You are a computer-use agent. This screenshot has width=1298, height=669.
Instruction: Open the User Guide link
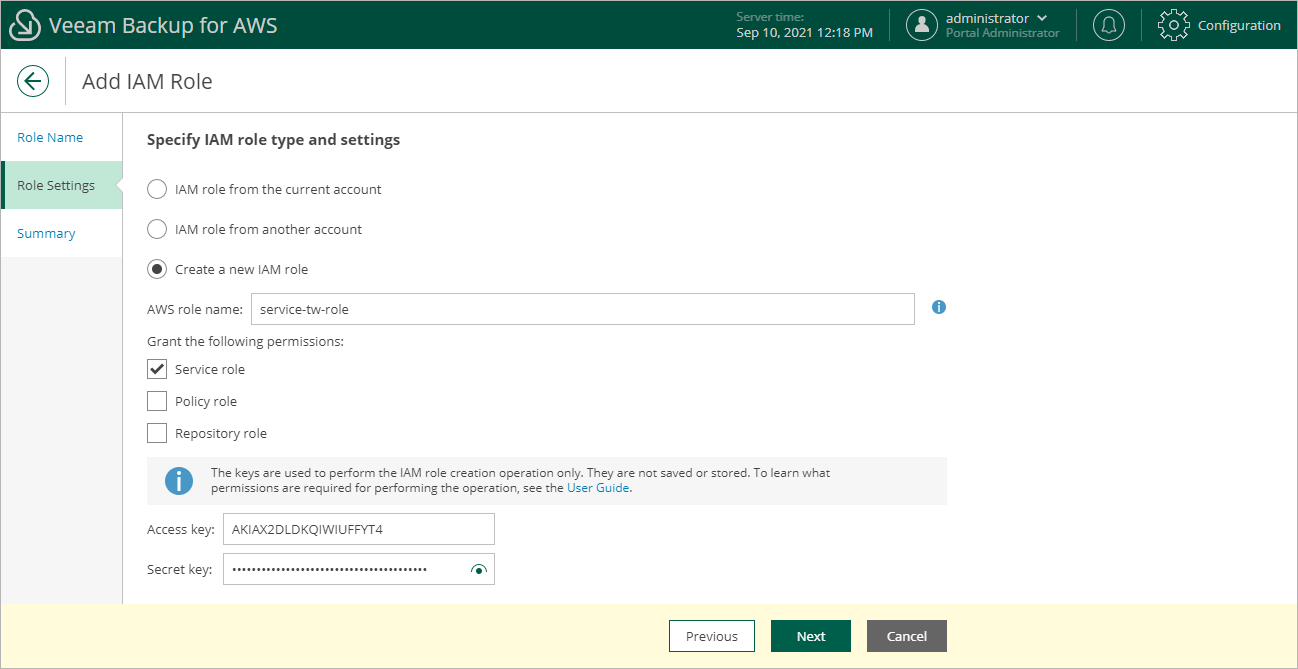(x=598, y=488)
